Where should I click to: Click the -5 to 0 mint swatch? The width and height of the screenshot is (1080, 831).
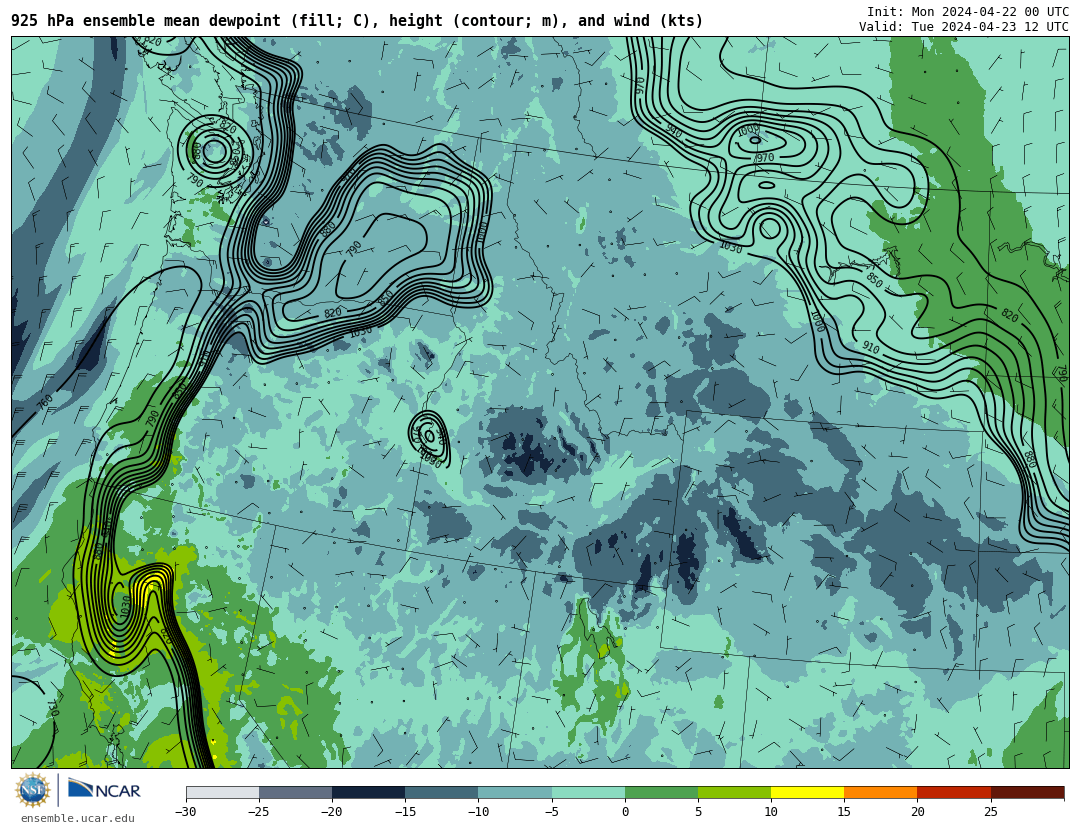pyautogui.click(x=588, y=792)
